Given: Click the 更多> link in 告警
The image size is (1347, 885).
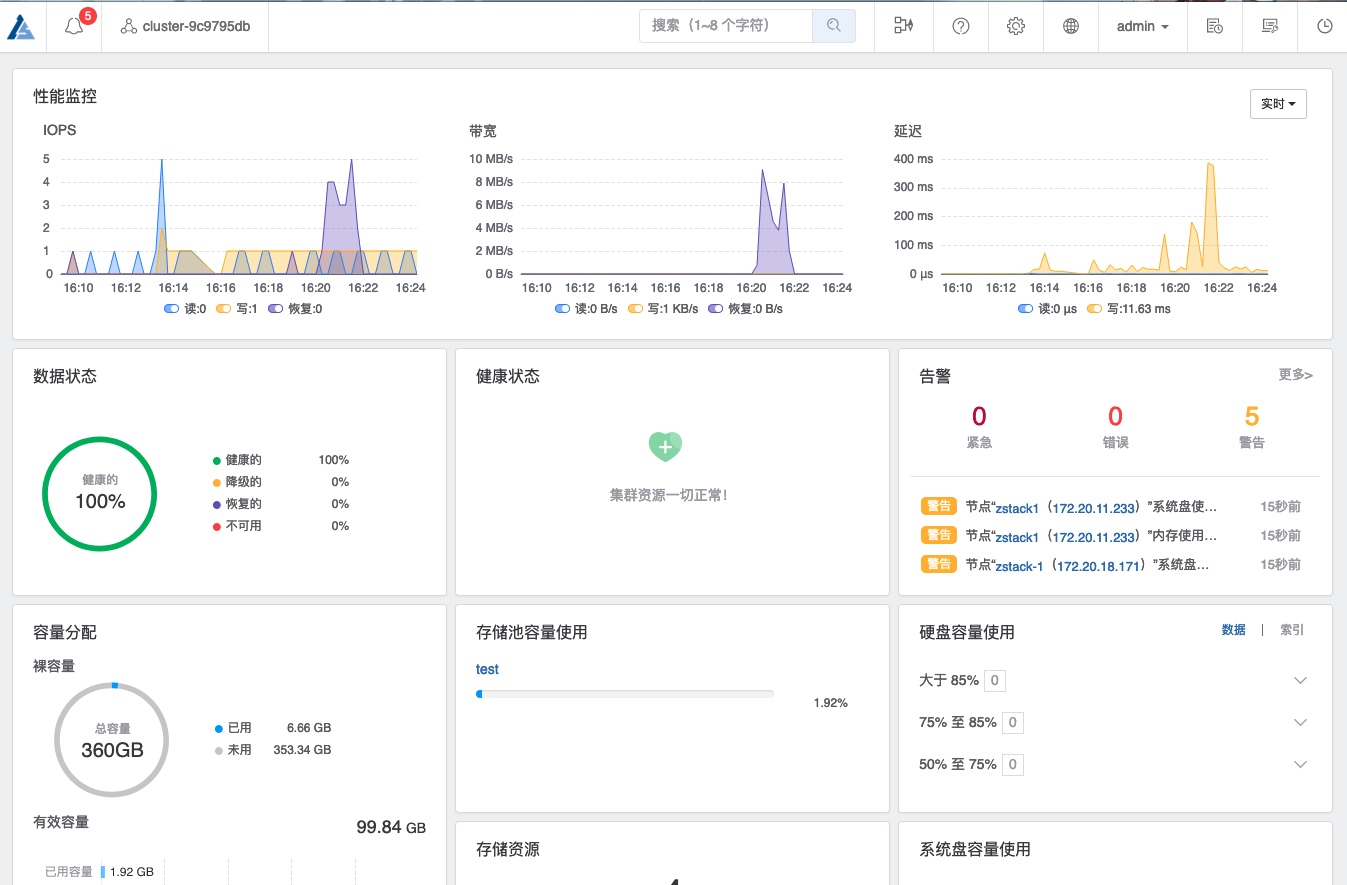Looking at the screenshot, I should (x=1295, y=375).
